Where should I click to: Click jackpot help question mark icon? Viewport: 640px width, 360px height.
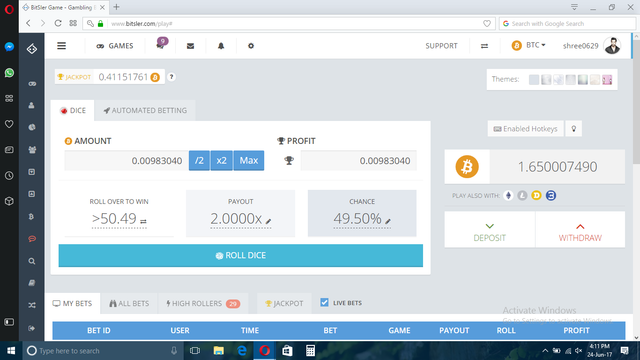pos(171,77)
